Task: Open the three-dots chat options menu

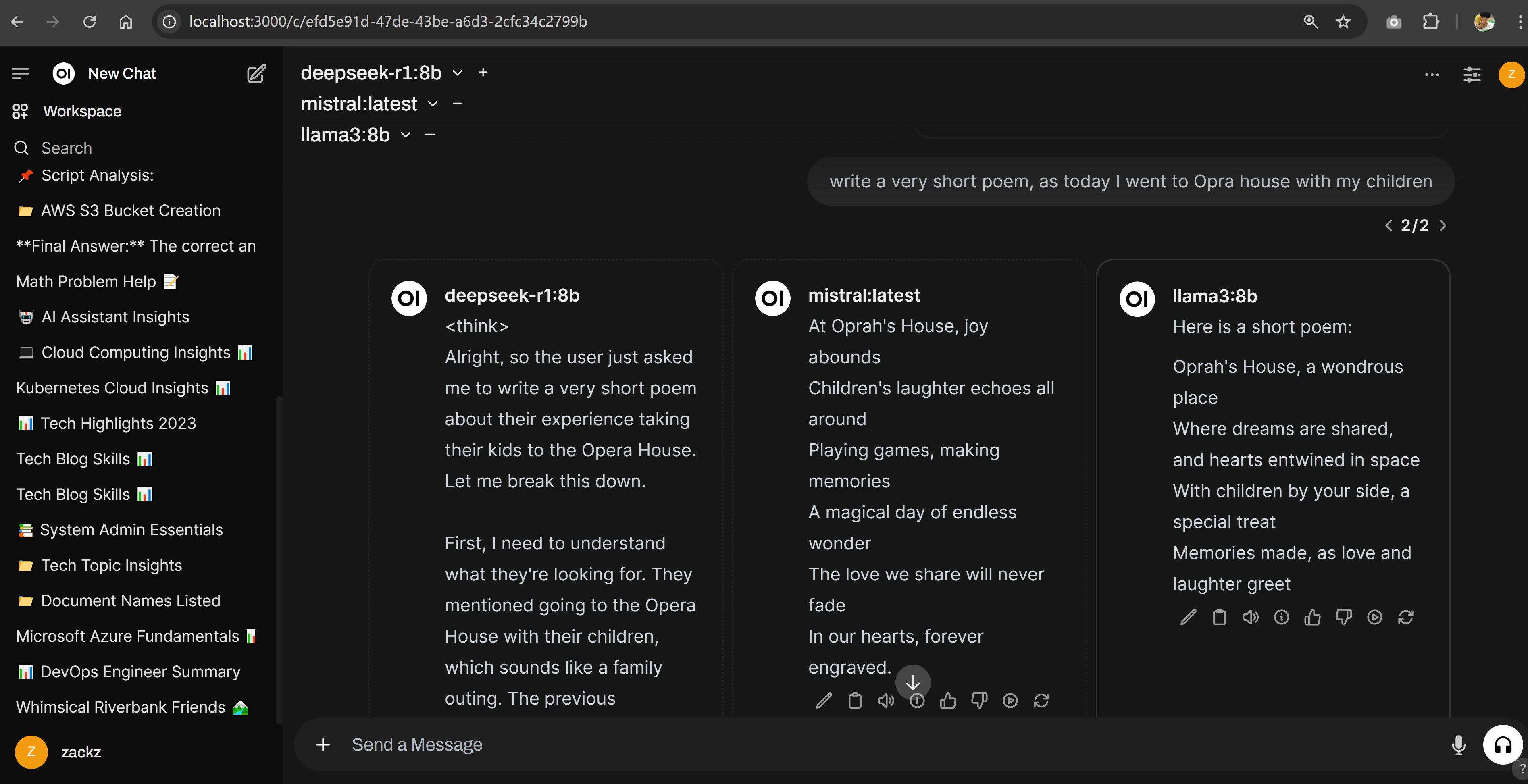Action: pos(1431,75)
